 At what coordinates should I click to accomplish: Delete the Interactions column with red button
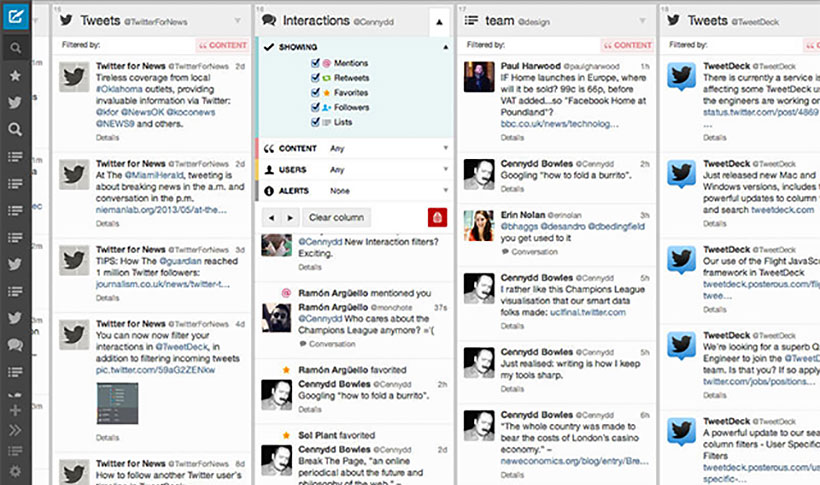click(x=437, y=217)
